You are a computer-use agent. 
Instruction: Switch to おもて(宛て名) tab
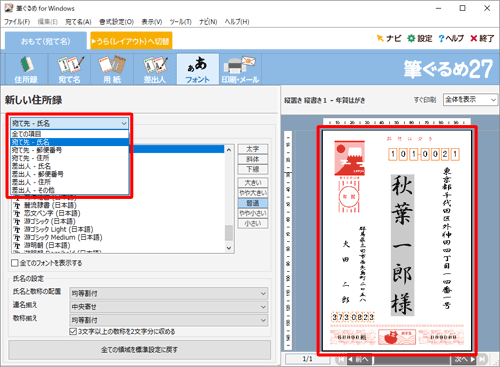click(46, 41)
